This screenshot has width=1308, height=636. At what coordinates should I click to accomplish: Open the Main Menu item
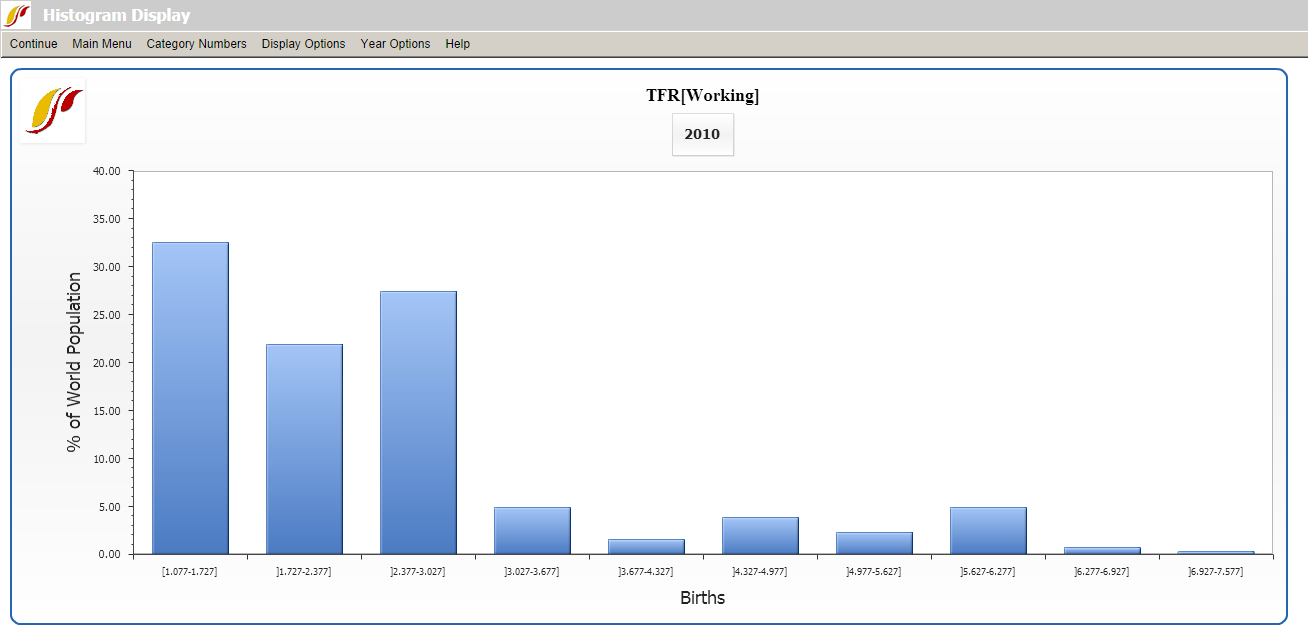102,44
